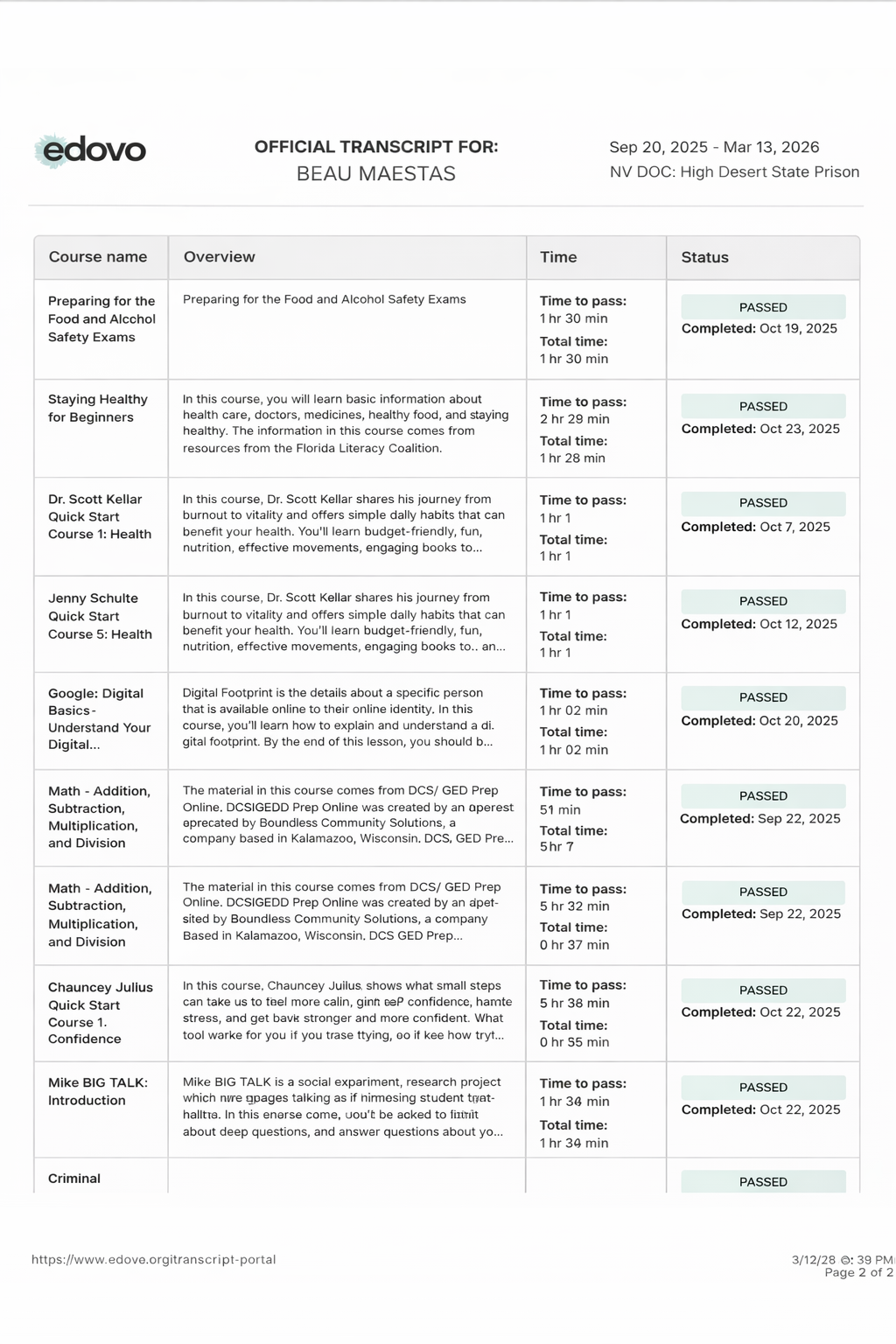Click PASSED badge for Staying Healthy for Beginners
This screenshot has width=896, height=1344.
coord(763,407)
